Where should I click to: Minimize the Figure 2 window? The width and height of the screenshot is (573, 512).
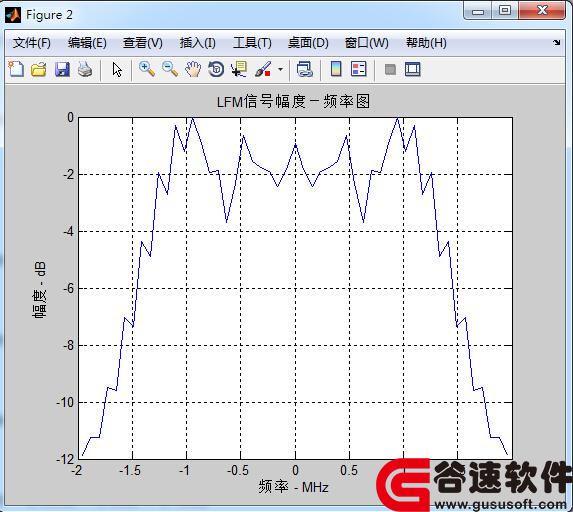tap(478, 11)
